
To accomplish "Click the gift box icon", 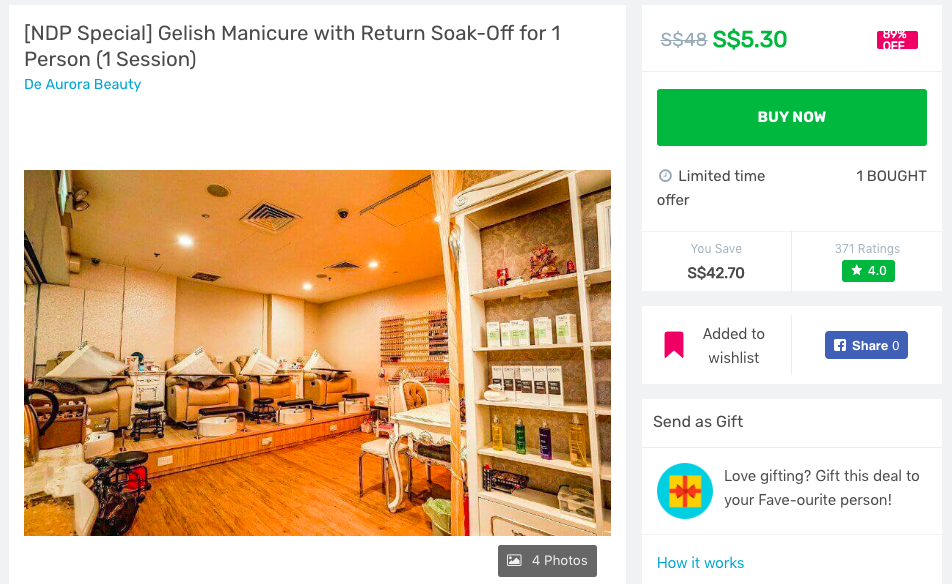I will pyautogui.click(x=685, y=491).
